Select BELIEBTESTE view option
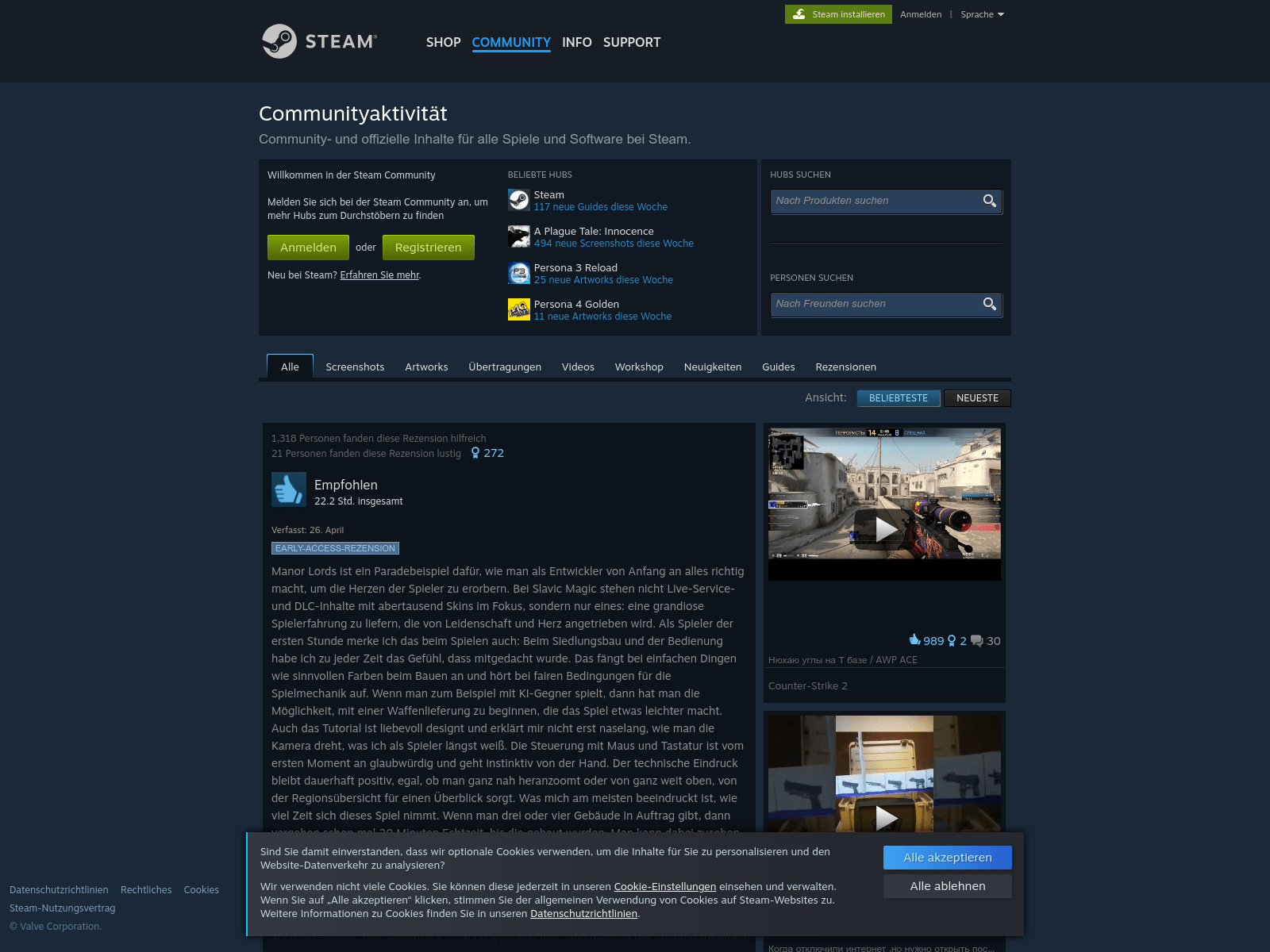 point(899,398)
